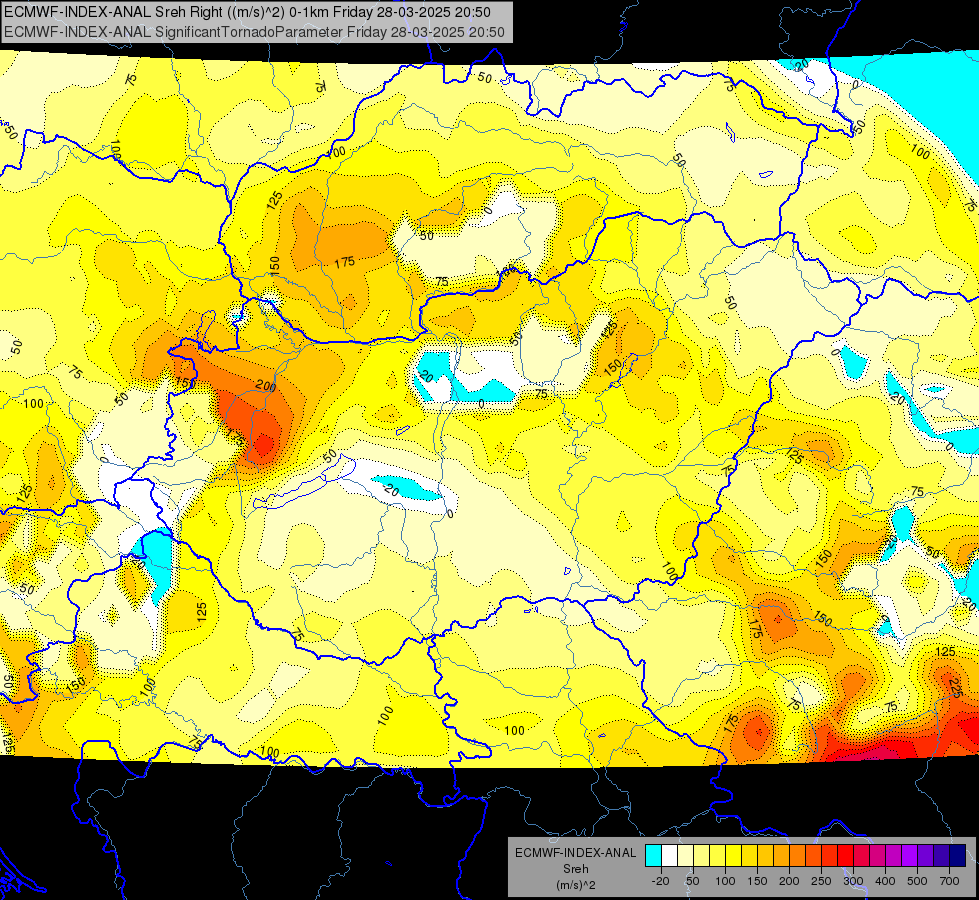
Task: Click the legend scale value 700
Action: [x=949, y=881]
